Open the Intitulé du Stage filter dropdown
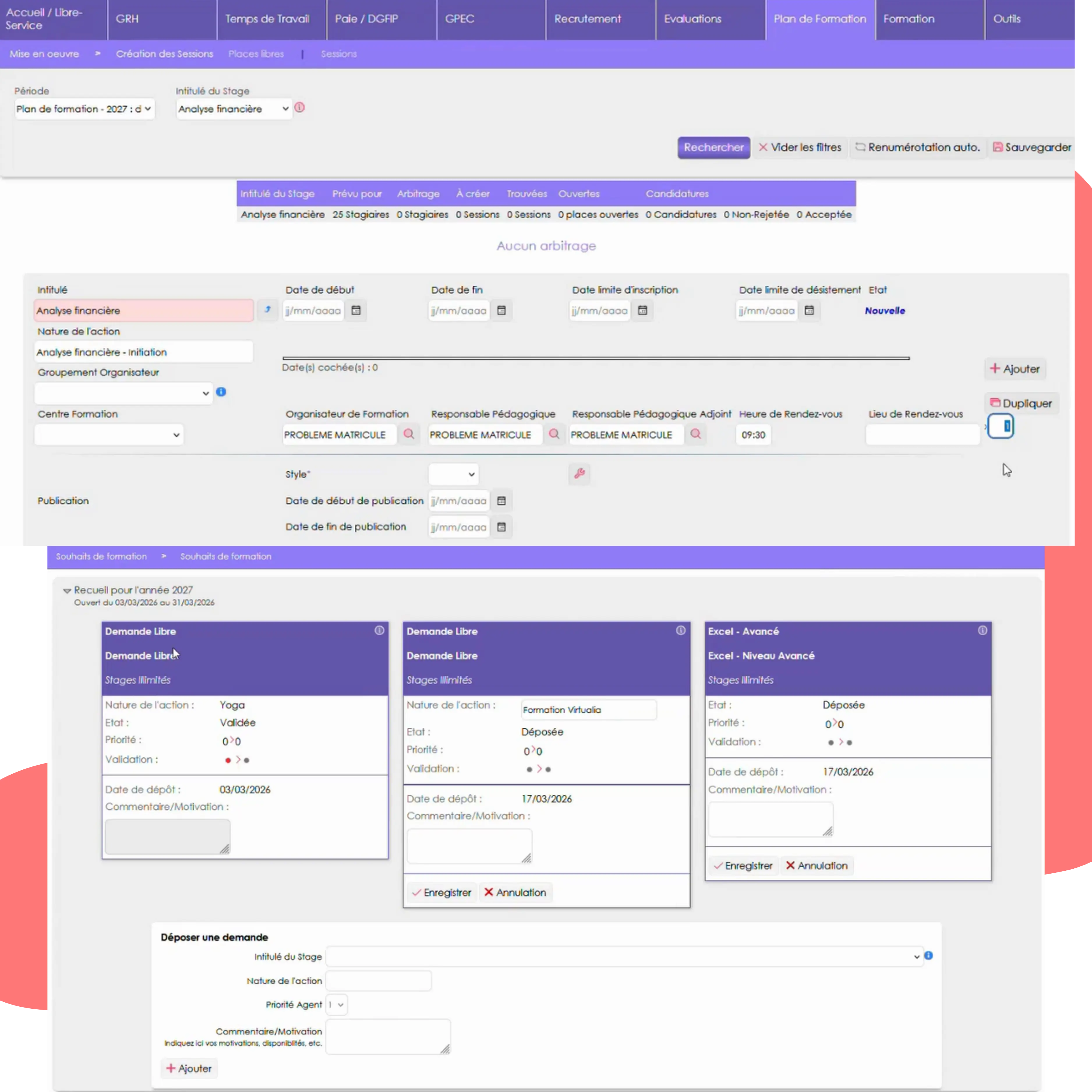 234,109
